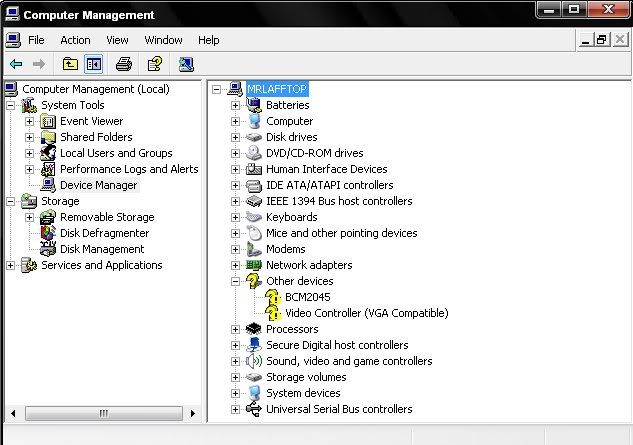Click the Network adapters card icon
Viewport: 633px width, 445px height.
coord(254,265)
